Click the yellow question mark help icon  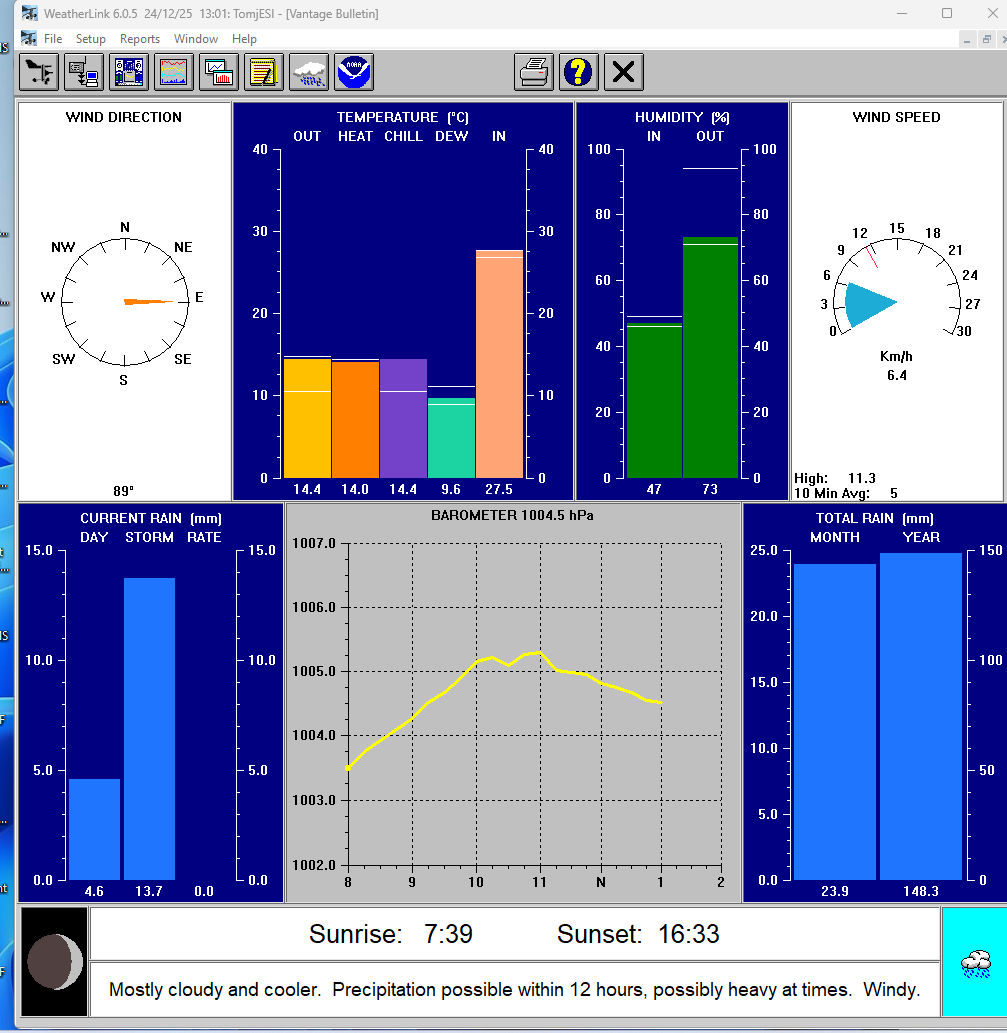tap(579, 72)
